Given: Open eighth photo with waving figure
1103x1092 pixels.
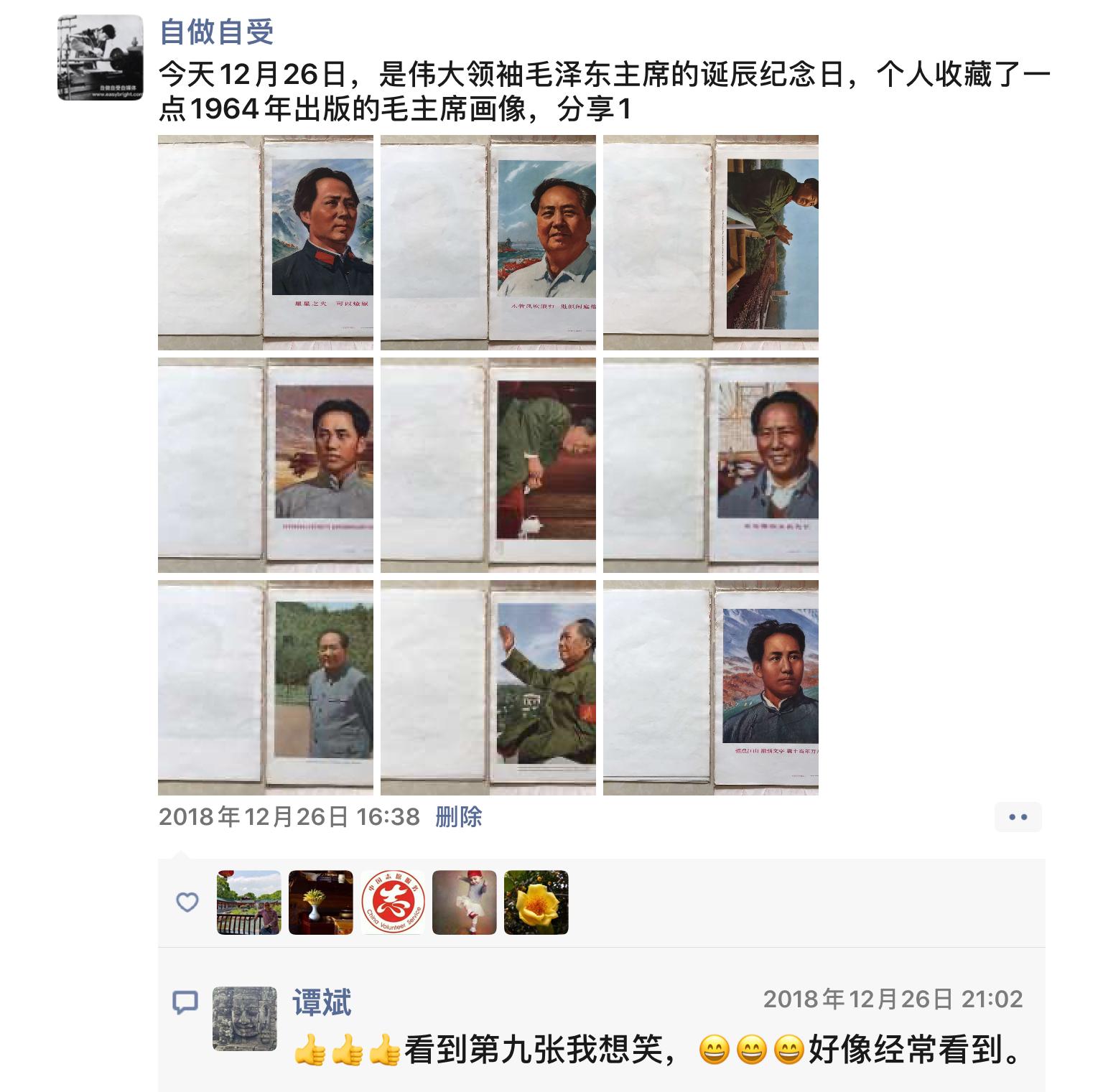Looking at the screenshot, I should (488, 688).
